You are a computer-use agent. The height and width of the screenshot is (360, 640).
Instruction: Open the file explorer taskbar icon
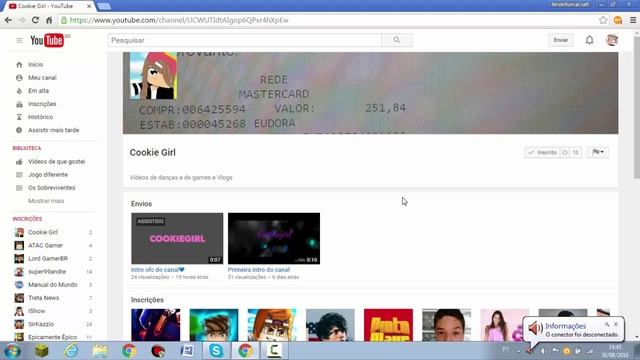point(100,351)
